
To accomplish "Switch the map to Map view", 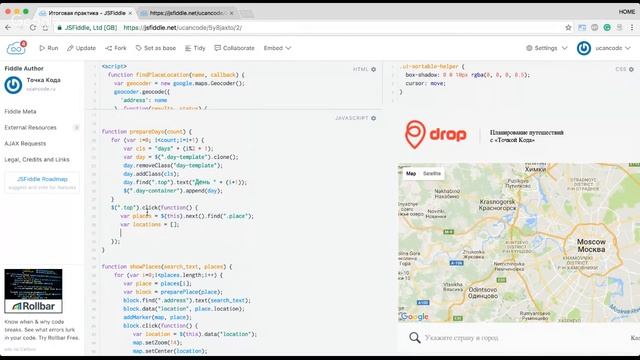I will (411, 173).
